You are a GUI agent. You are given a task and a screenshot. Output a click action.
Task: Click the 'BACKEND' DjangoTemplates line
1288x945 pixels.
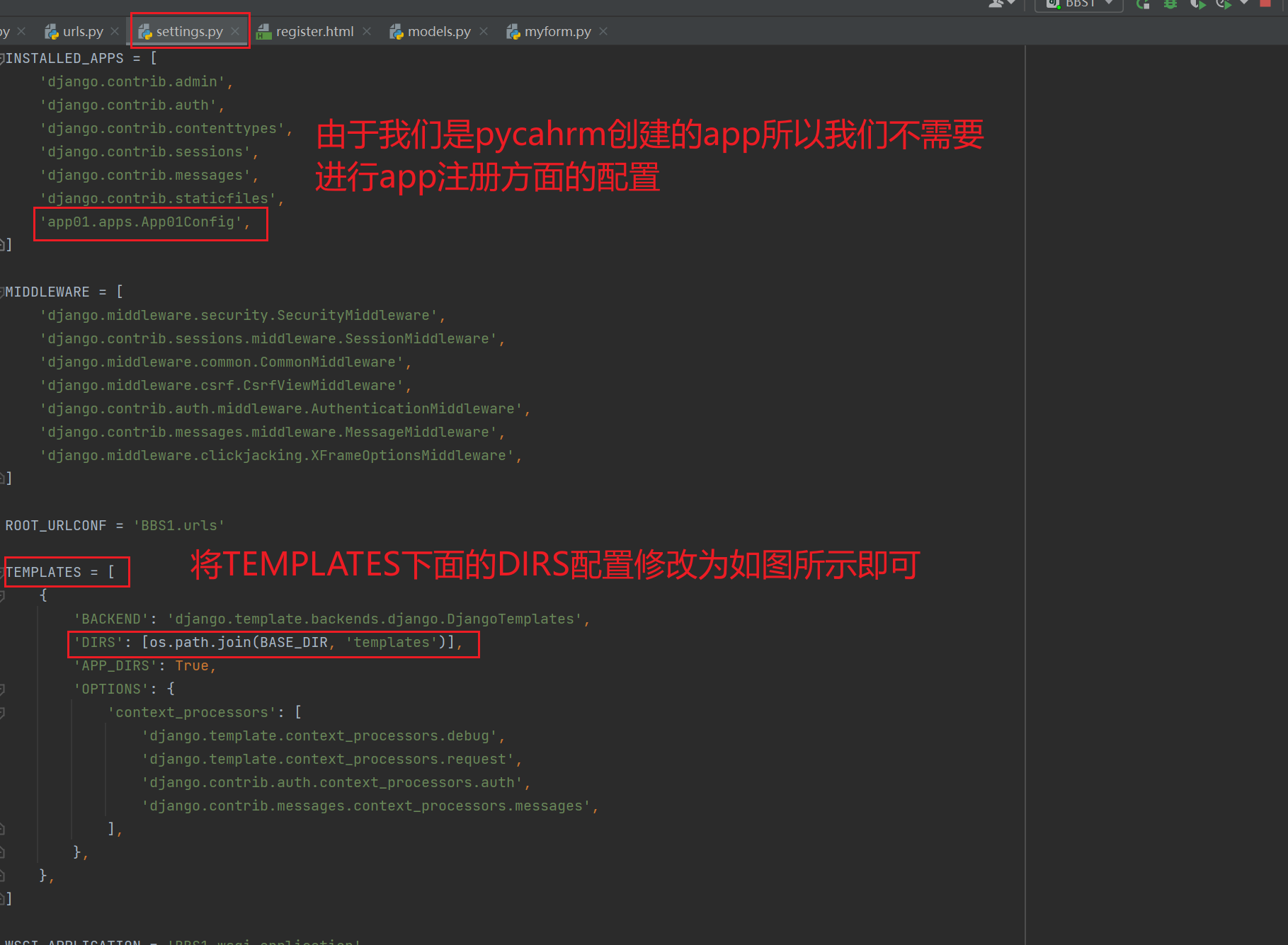pos(332,619)
